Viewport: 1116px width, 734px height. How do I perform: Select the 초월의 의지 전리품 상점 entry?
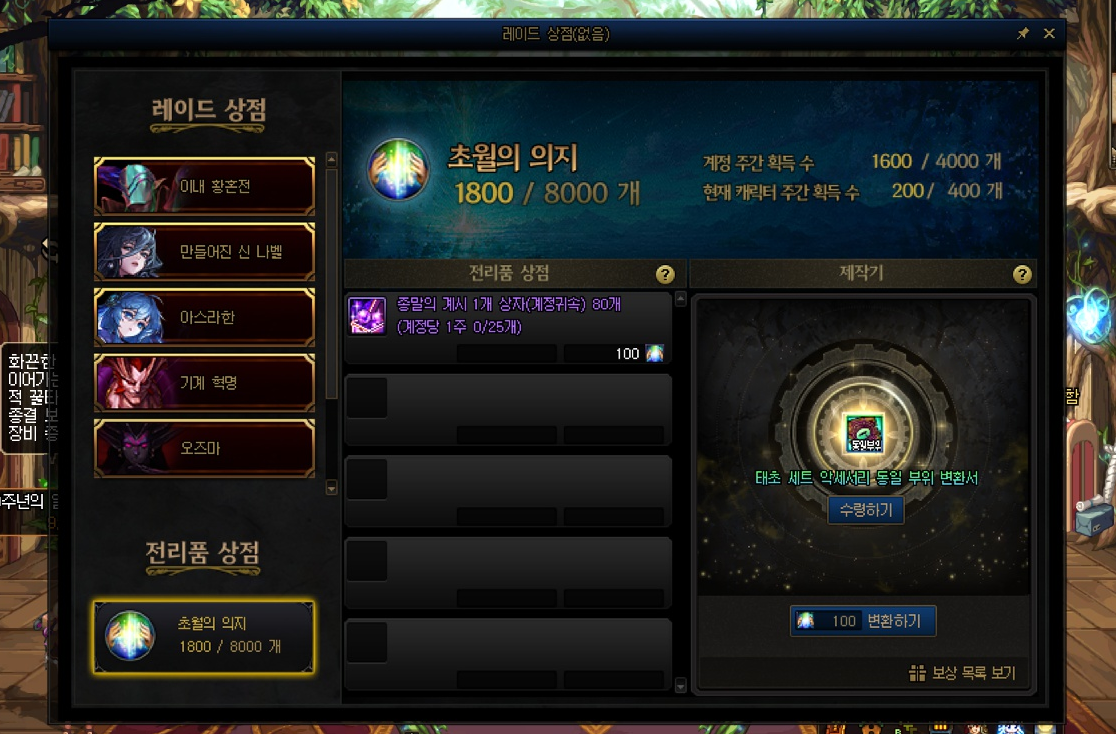point(204,636)
